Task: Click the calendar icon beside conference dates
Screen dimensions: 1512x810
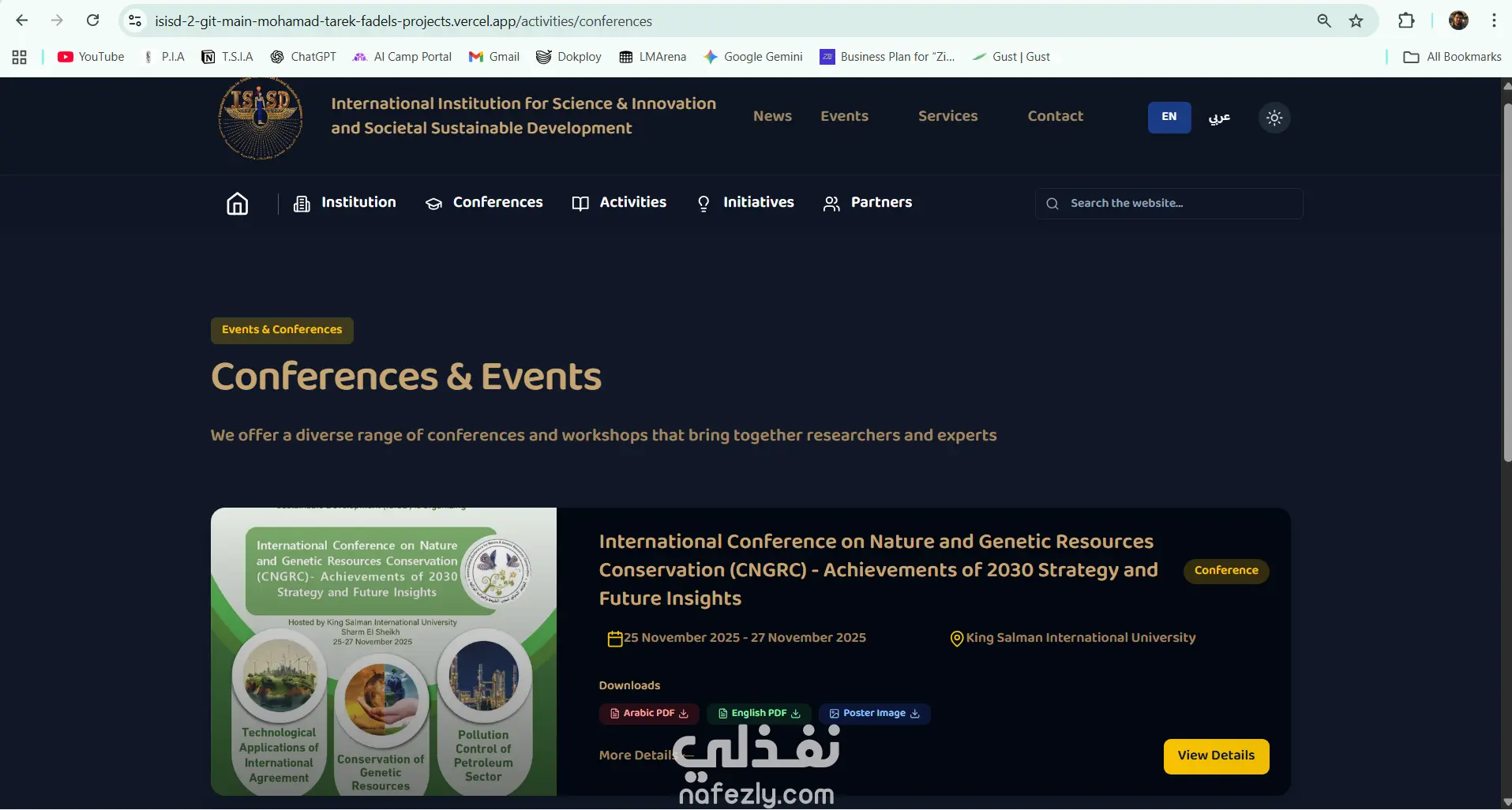Action: (x=615, y=639)
